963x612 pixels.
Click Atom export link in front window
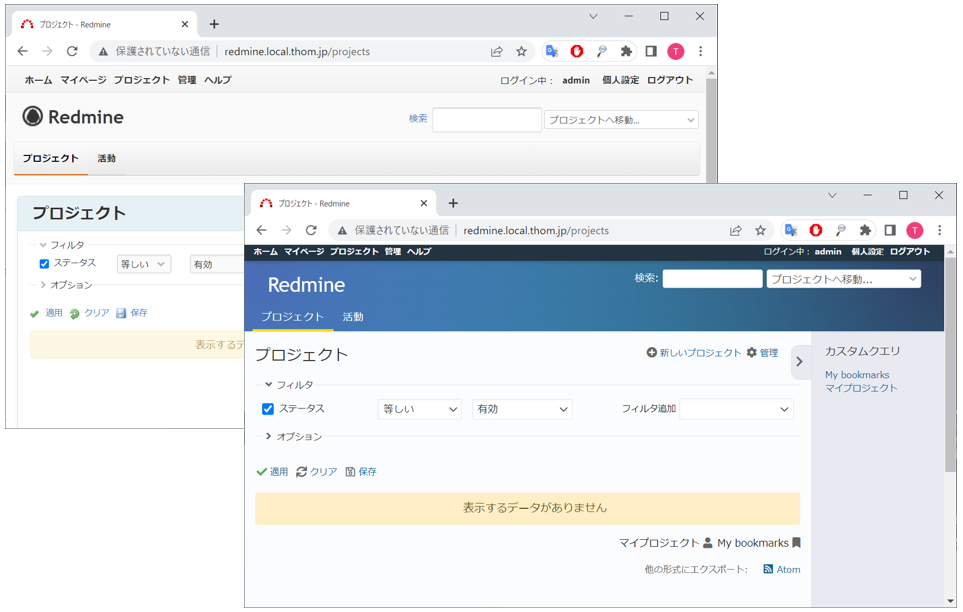(x=782, y=570)
